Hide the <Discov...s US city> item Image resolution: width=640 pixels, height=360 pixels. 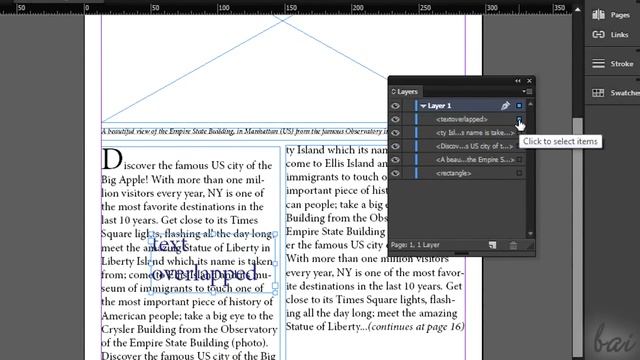pyautogui.click(x=395, y=146)
